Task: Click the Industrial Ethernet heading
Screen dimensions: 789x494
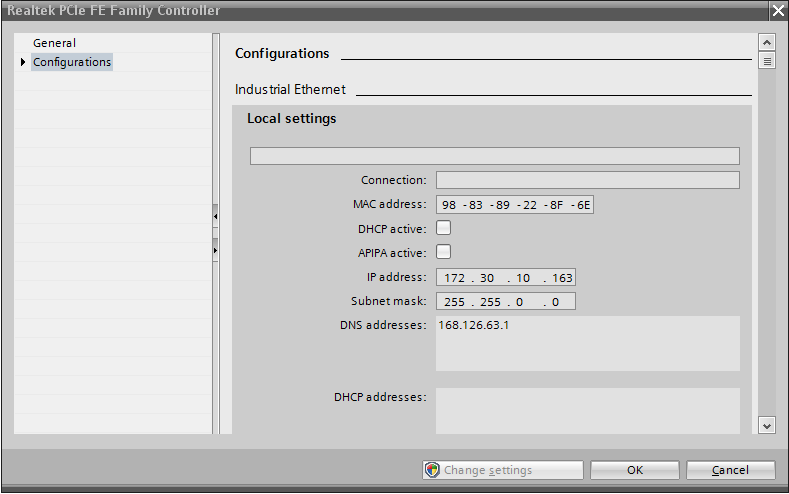Action: [290, 90]
